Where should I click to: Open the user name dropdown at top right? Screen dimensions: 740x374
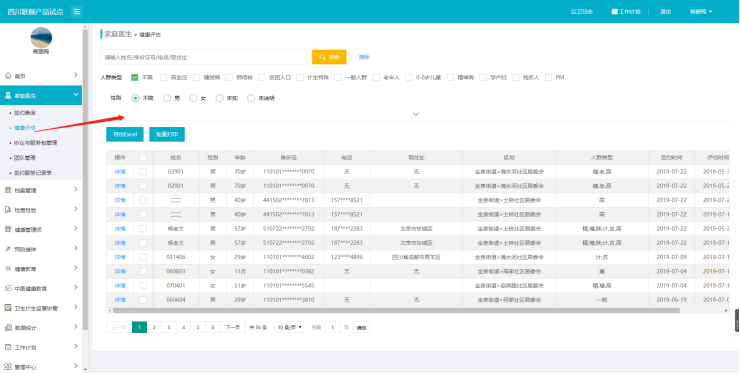(x=701, y=11)
